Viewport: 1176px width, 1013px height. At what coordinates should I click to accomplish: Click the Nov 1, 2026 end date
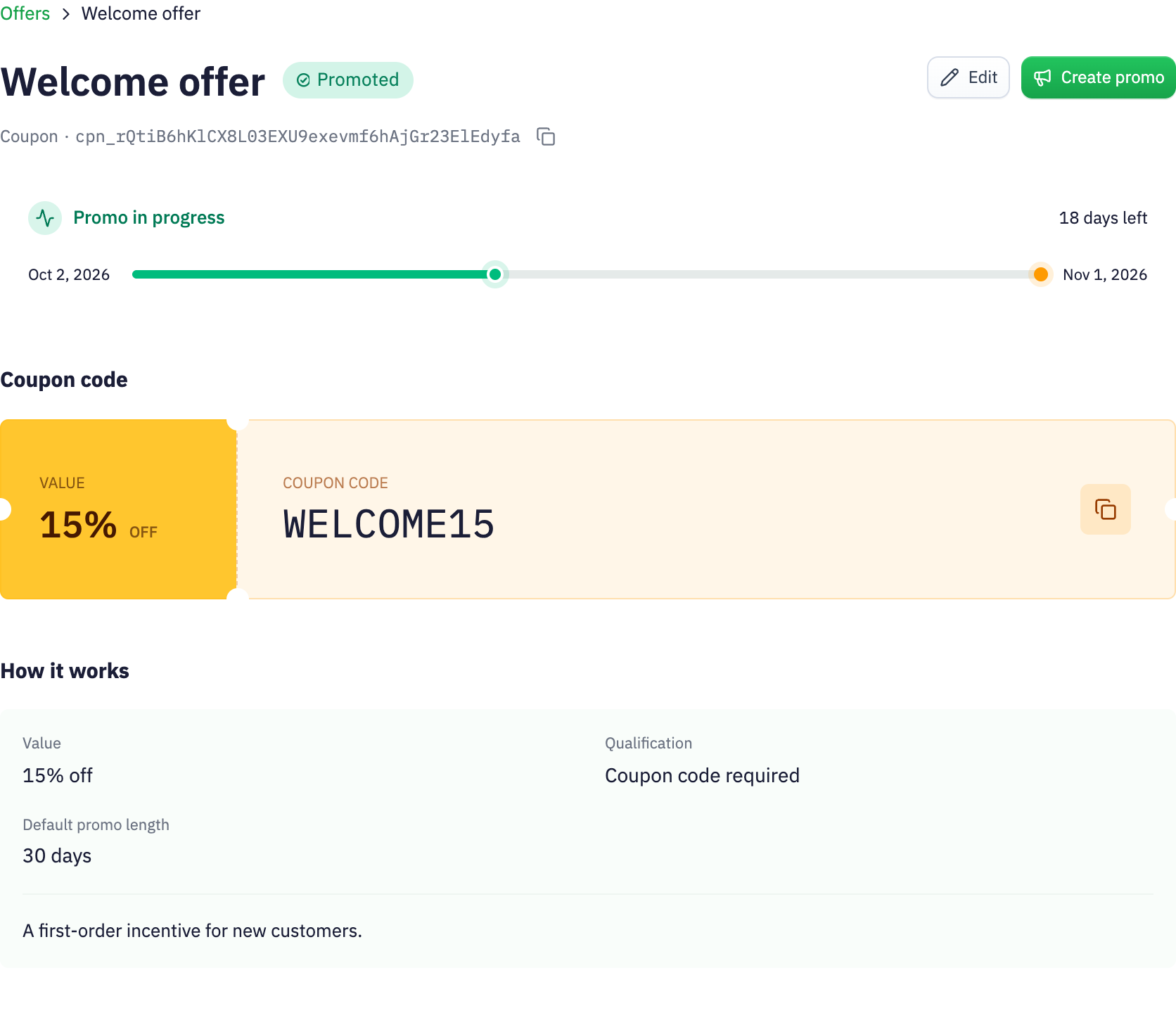(1105, 274)
